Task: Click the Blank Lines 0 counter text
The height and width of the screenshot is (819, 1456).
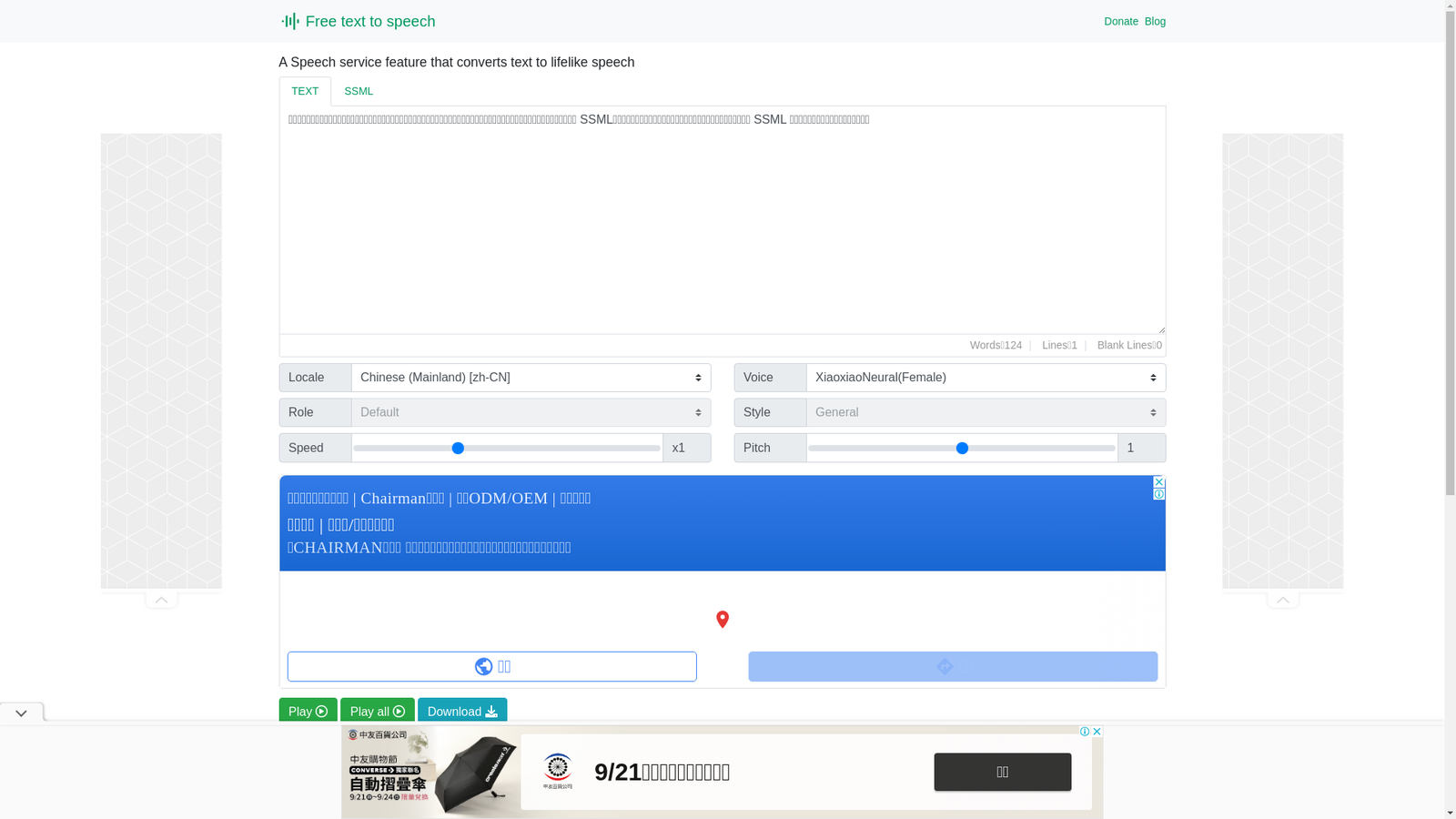Action: 1129,345
